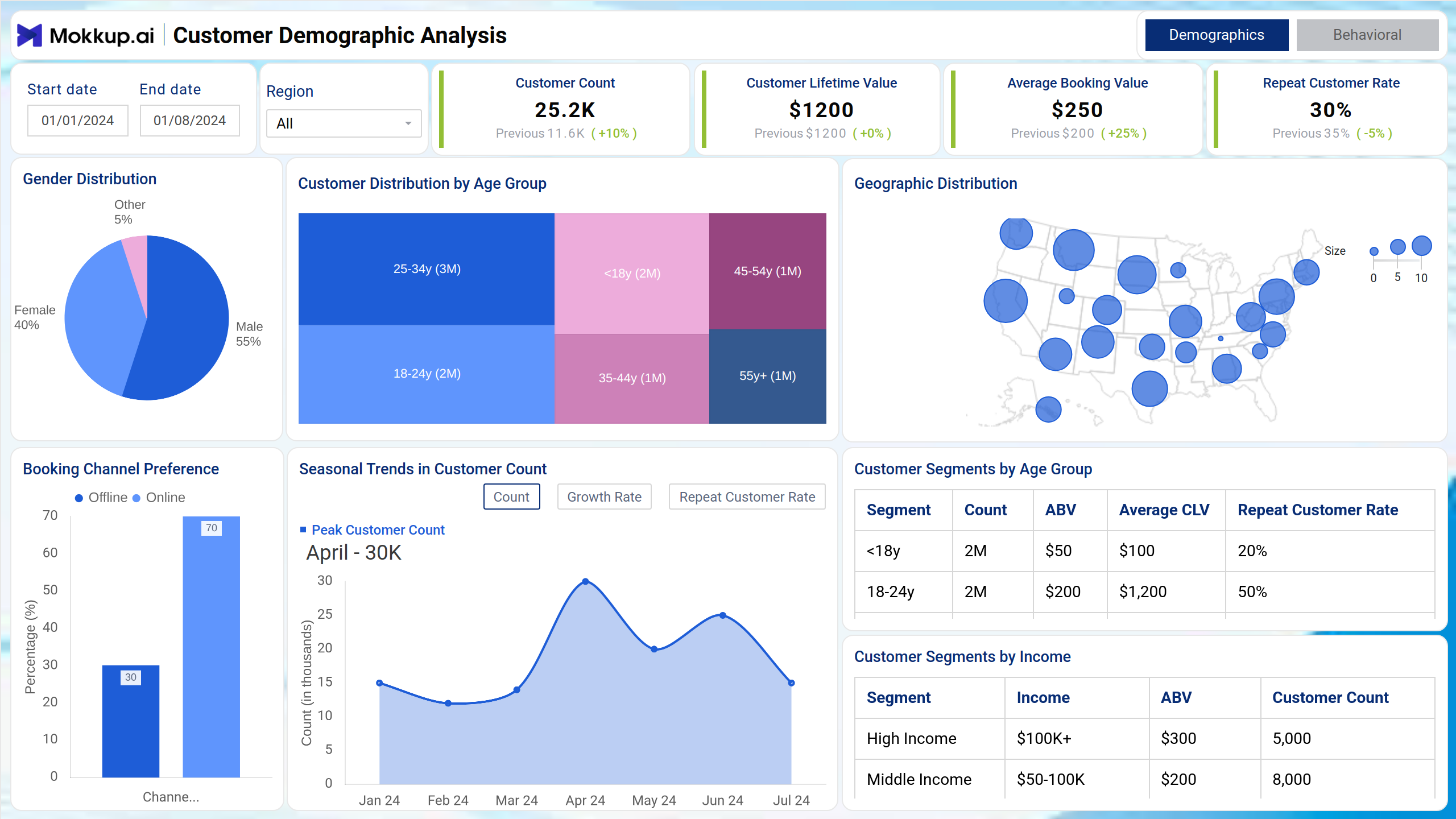Click the Online legend dot
Image resolution: width=1456 pixels, height=819 pixels.
[x=136, y=498]
